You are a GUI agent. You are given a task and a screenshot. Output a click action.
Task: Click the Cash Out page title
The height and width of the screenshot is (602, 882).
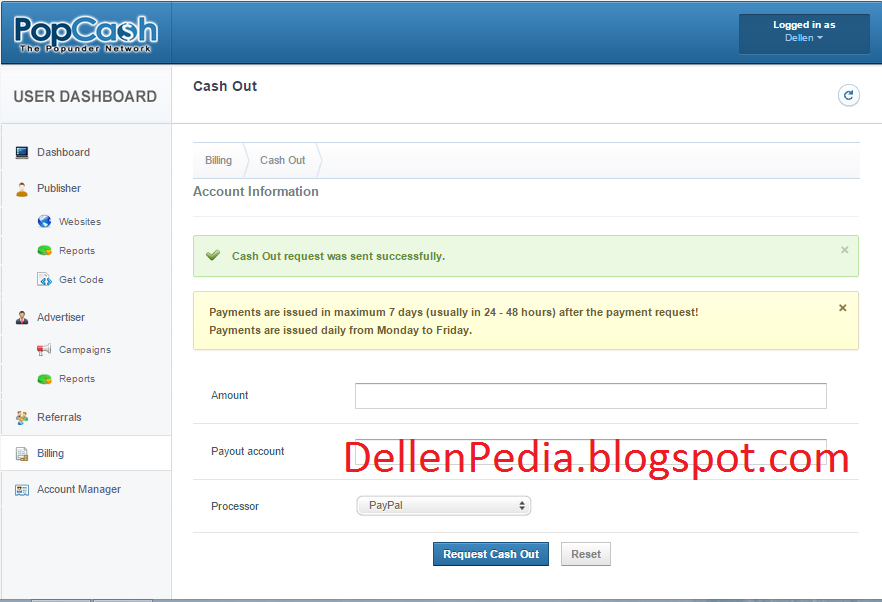click(225, 86)
